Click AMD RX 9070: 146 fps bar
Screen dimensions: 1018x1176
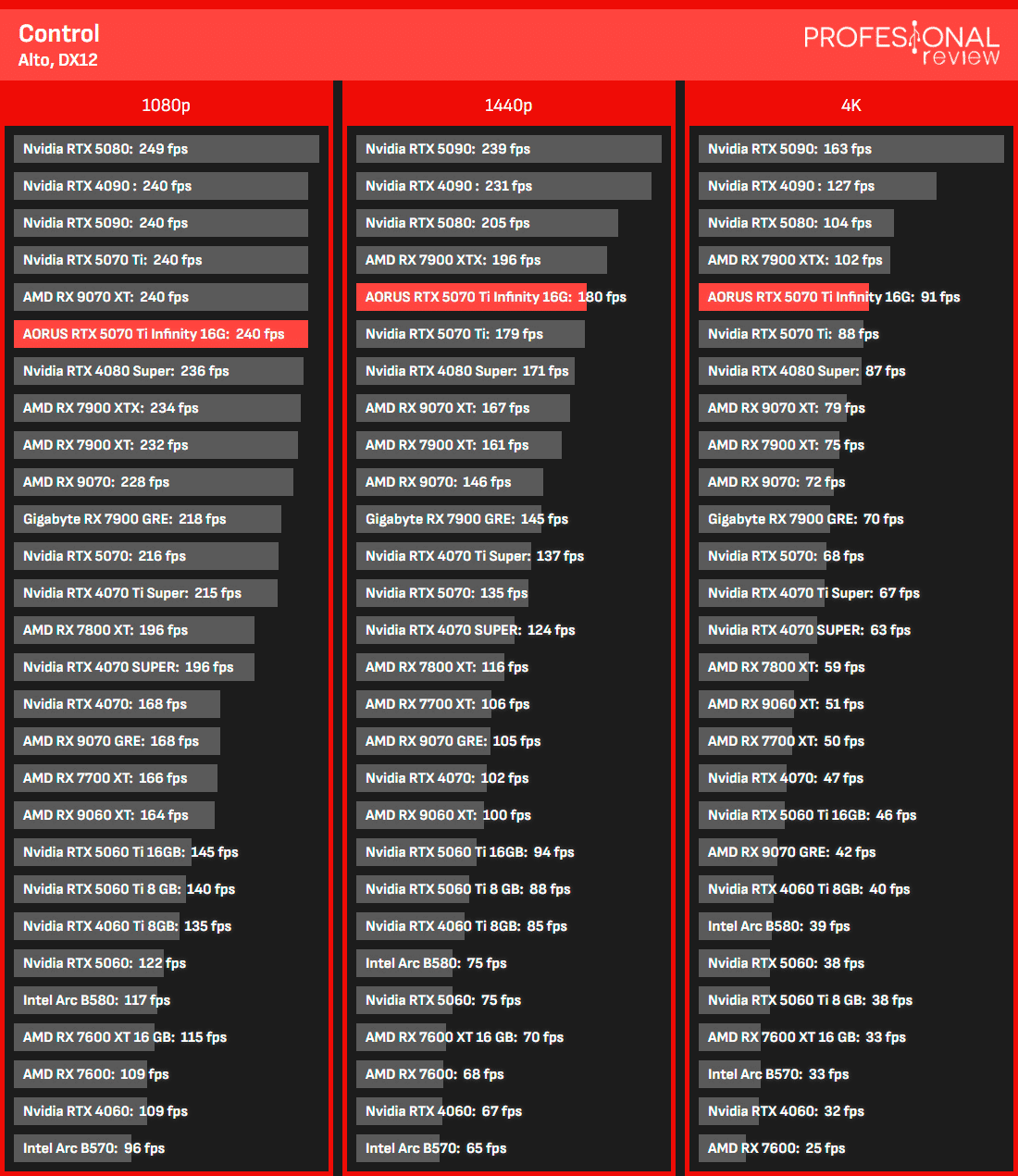[x=450, y=482]
